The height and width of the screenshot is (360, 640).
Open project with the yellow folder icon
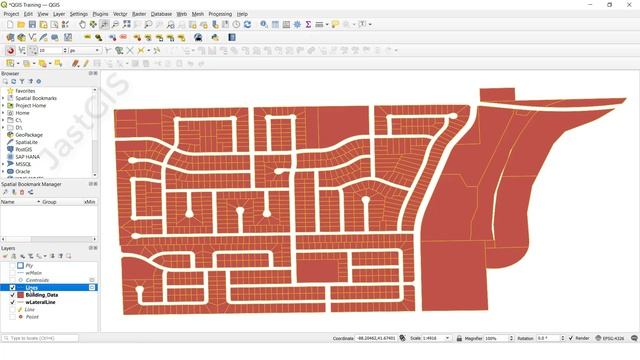point(21,24)
